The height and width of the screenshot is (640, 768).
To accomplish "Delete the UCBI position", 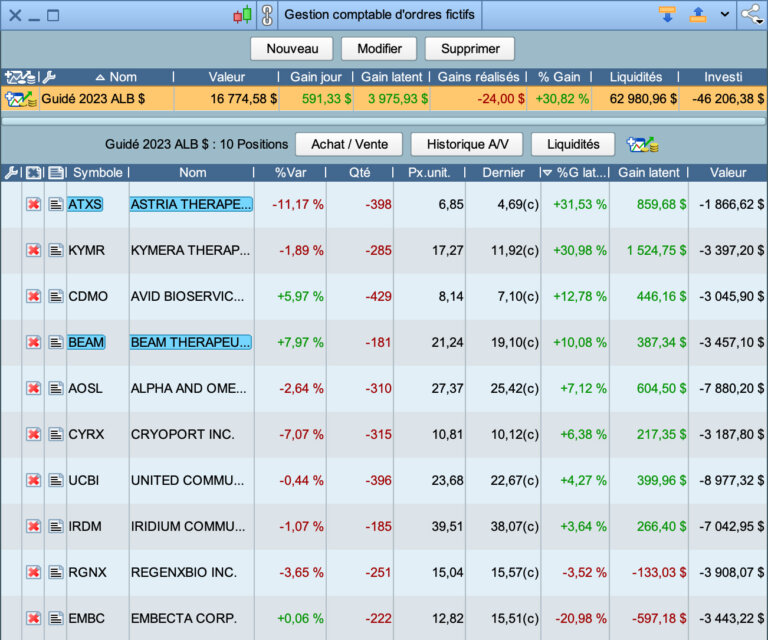I will coord(33,480).
